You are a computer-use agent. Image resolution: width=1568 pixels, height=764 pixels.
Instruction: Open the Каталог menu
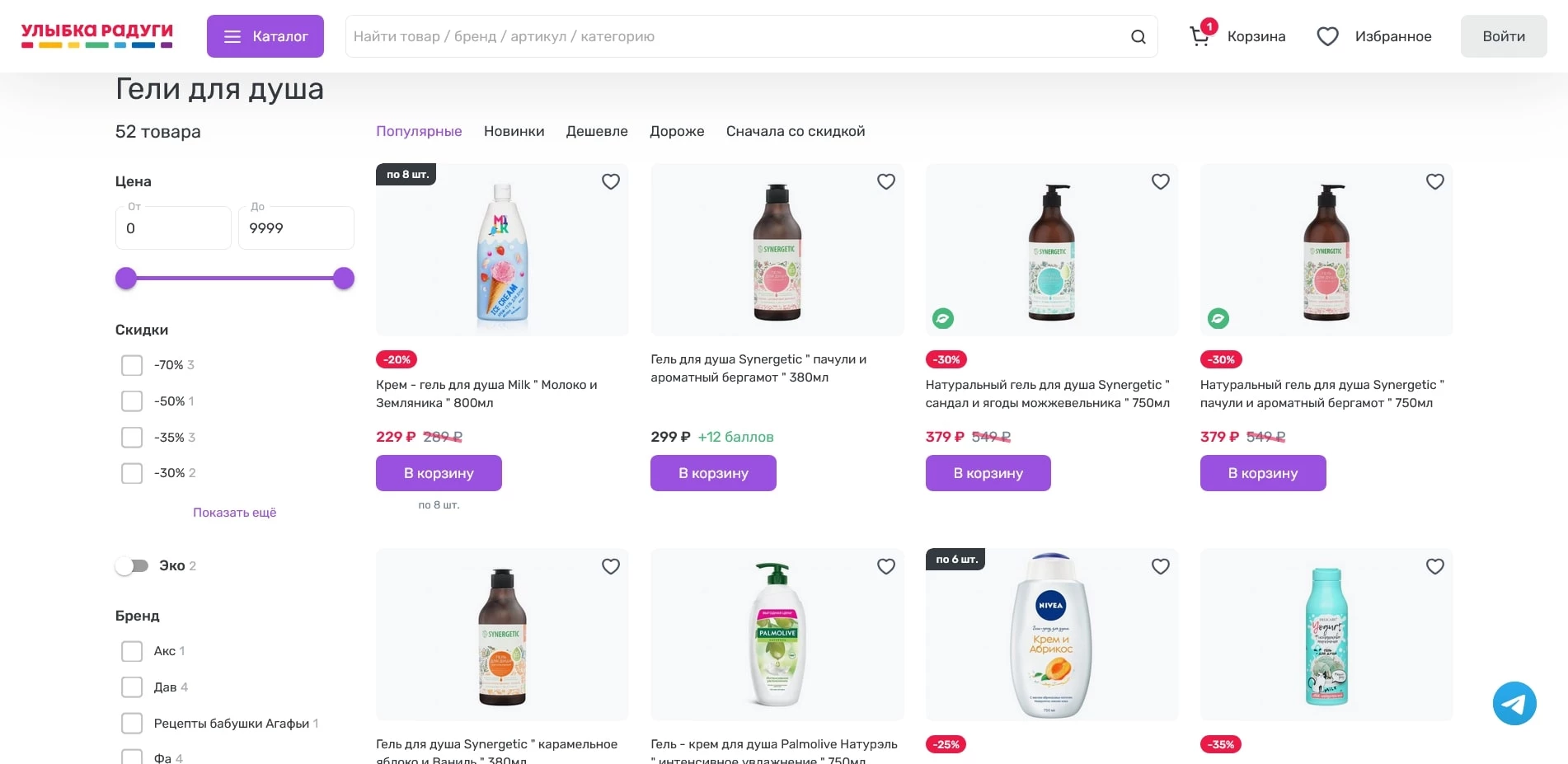(x=265, y=36)
